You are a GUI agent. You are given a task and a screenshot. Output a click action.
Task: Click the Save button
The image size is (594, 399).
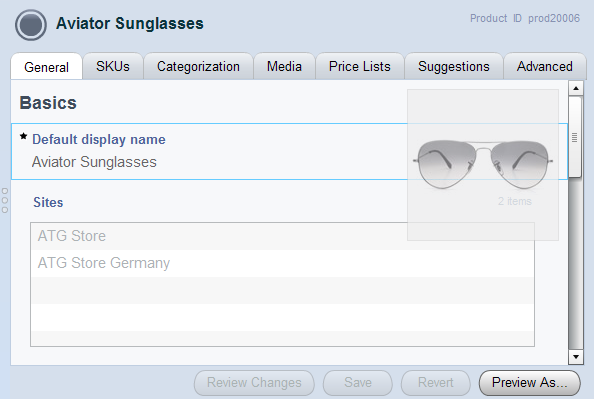358,383
